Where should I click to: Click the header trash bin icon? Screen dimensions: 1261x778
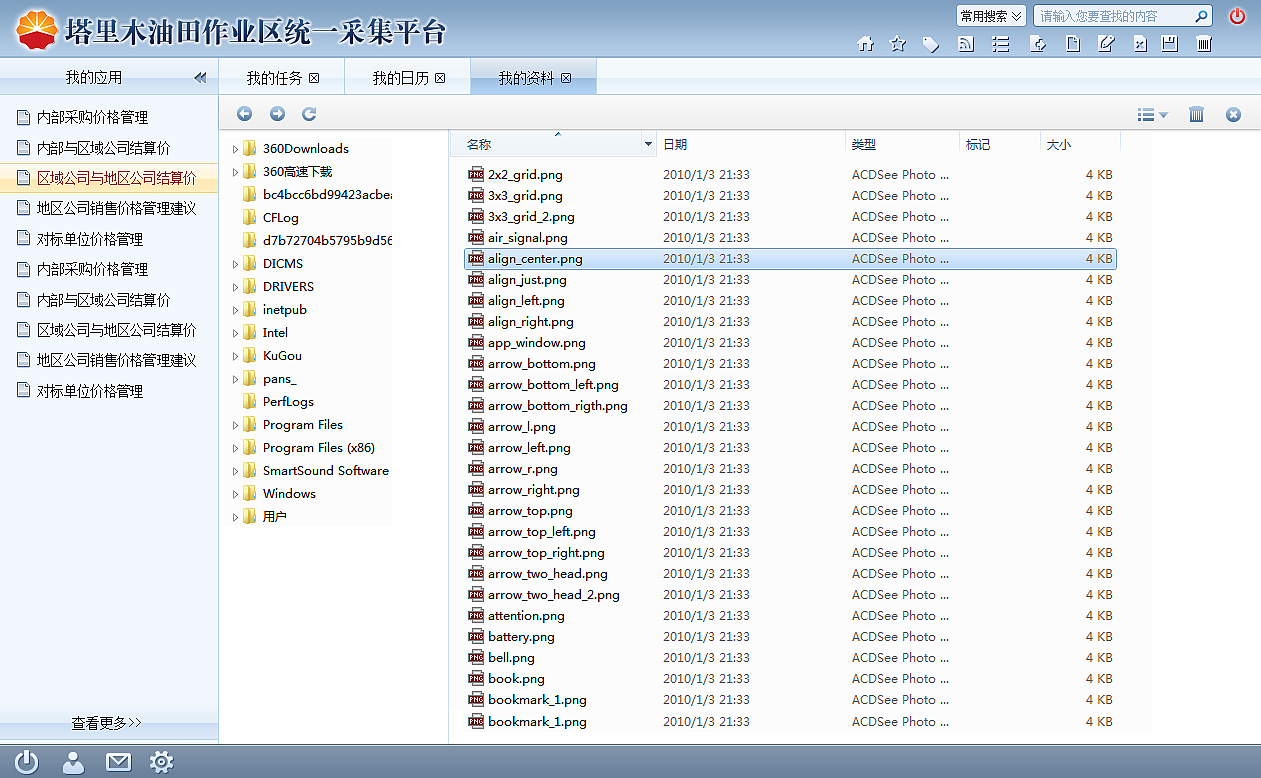(1205, 44)
